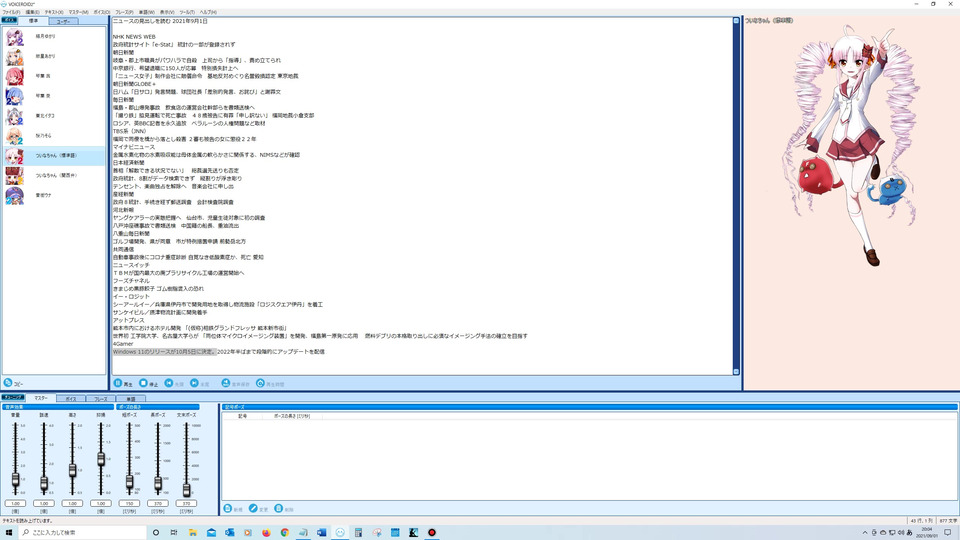The image size is (960, 540).
Task: Click the text editor scrollbar up arrow
Action: [736, 21]
